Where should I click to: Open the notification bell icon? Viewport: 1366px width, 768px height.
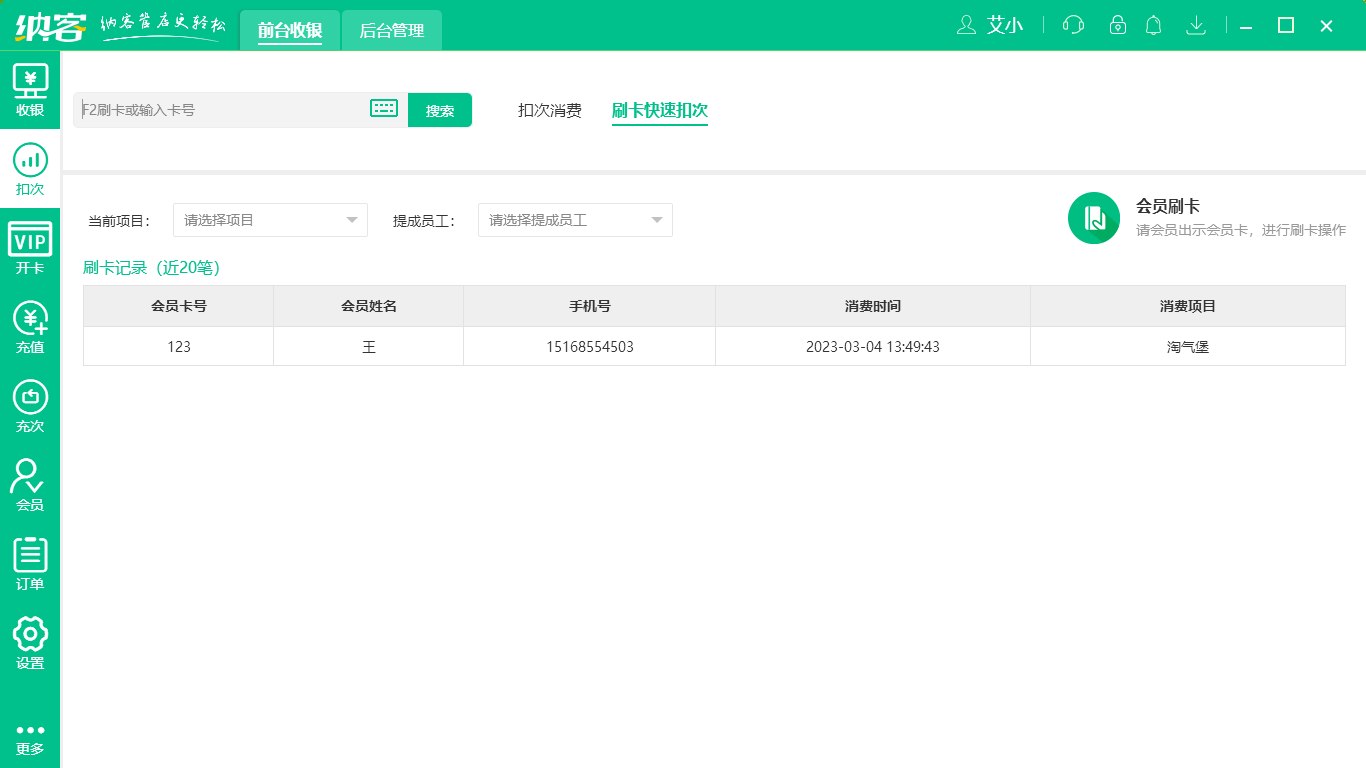tap(1153, 25)
